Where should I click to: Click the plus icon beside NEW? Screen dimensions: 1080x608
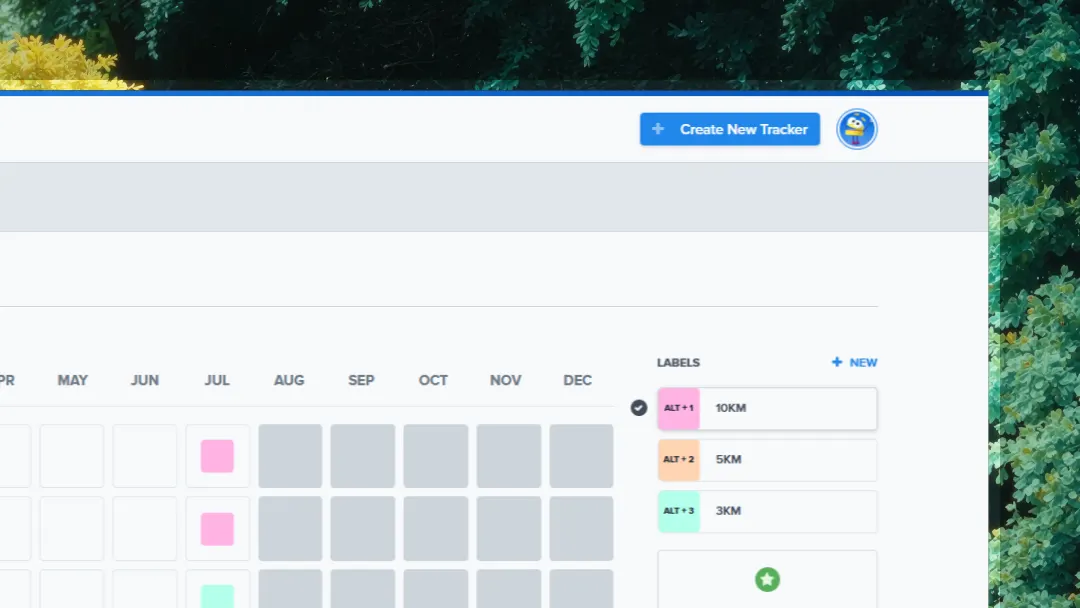[x=837, y=362]
